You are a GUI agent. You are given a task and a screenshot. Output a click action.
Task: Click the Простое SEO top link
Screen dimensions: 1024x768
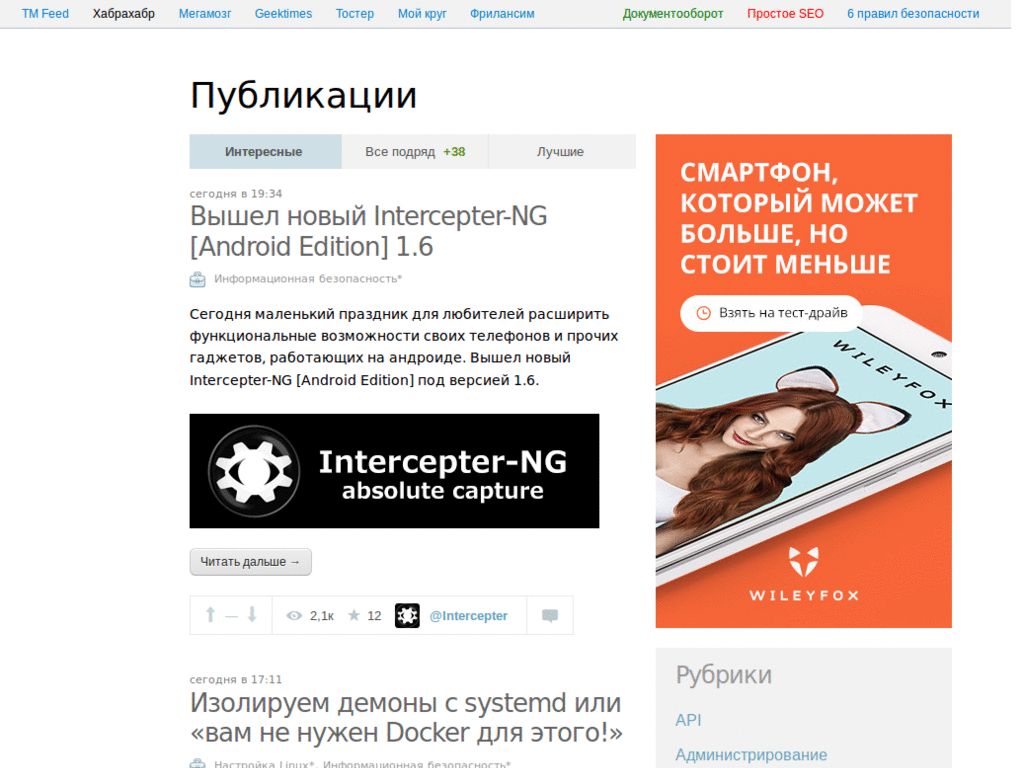point(785,13)
